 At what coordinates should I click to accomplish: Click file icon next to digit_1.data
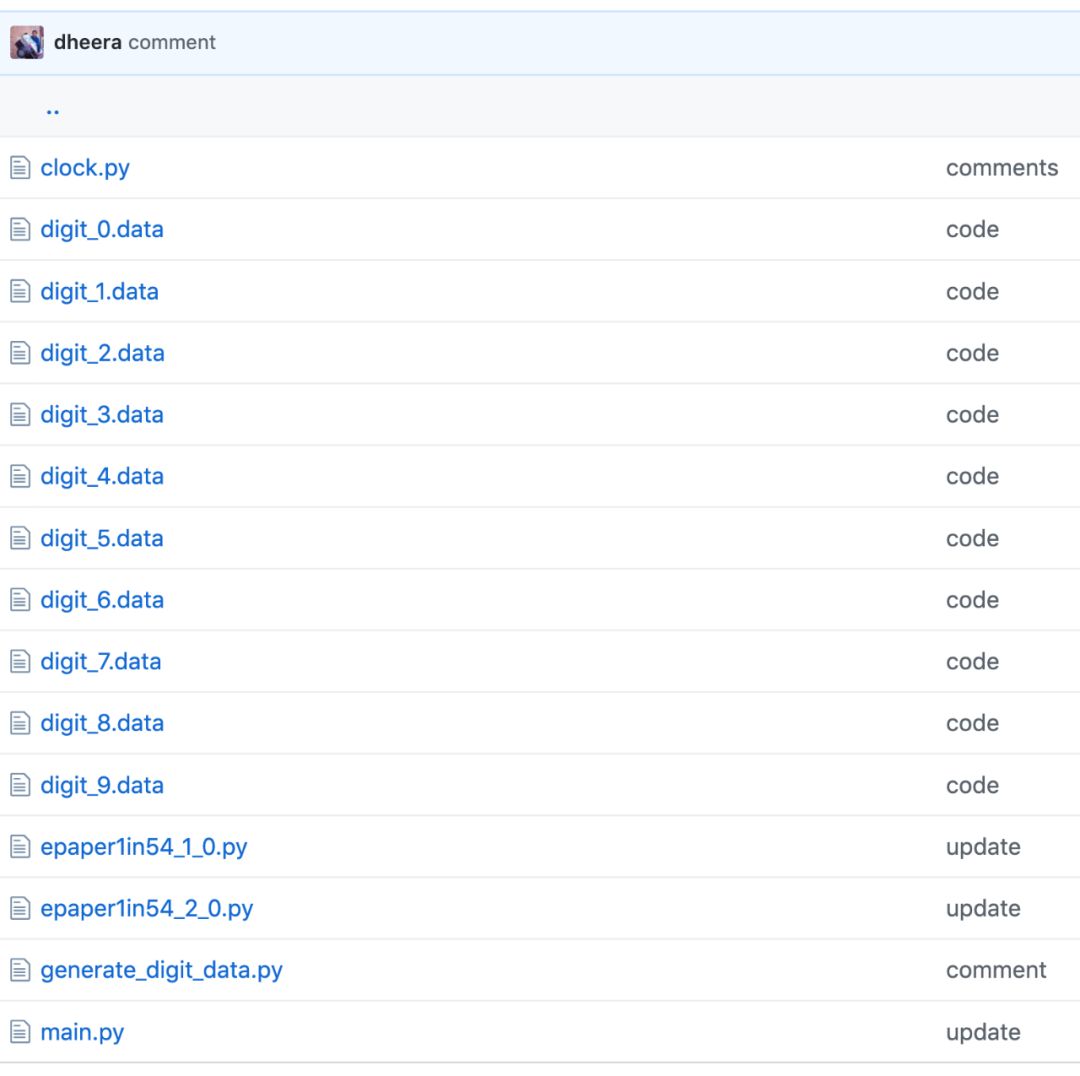[20, 291]
